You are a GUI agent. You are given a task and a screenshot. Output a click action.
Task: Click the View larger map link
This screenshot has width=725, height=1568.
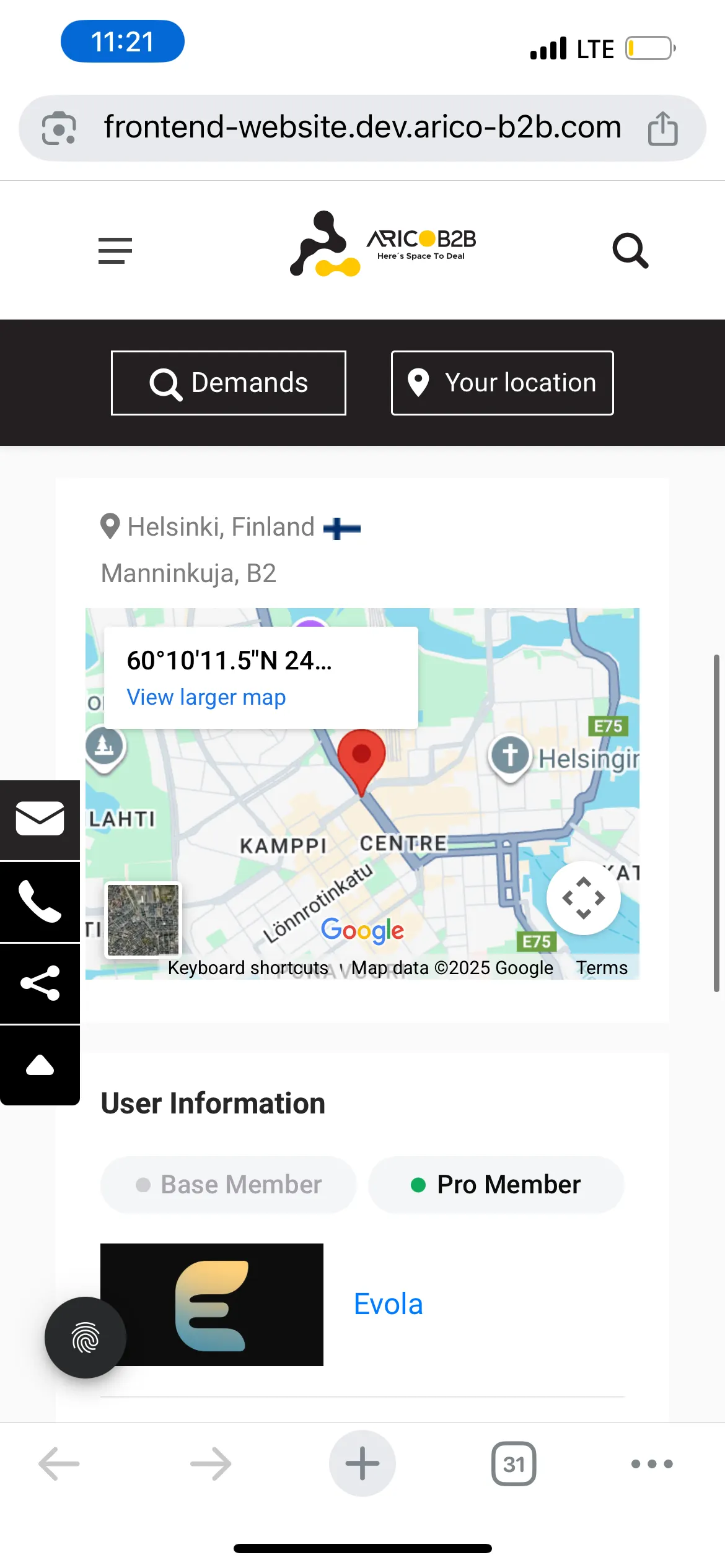(206, 697)
